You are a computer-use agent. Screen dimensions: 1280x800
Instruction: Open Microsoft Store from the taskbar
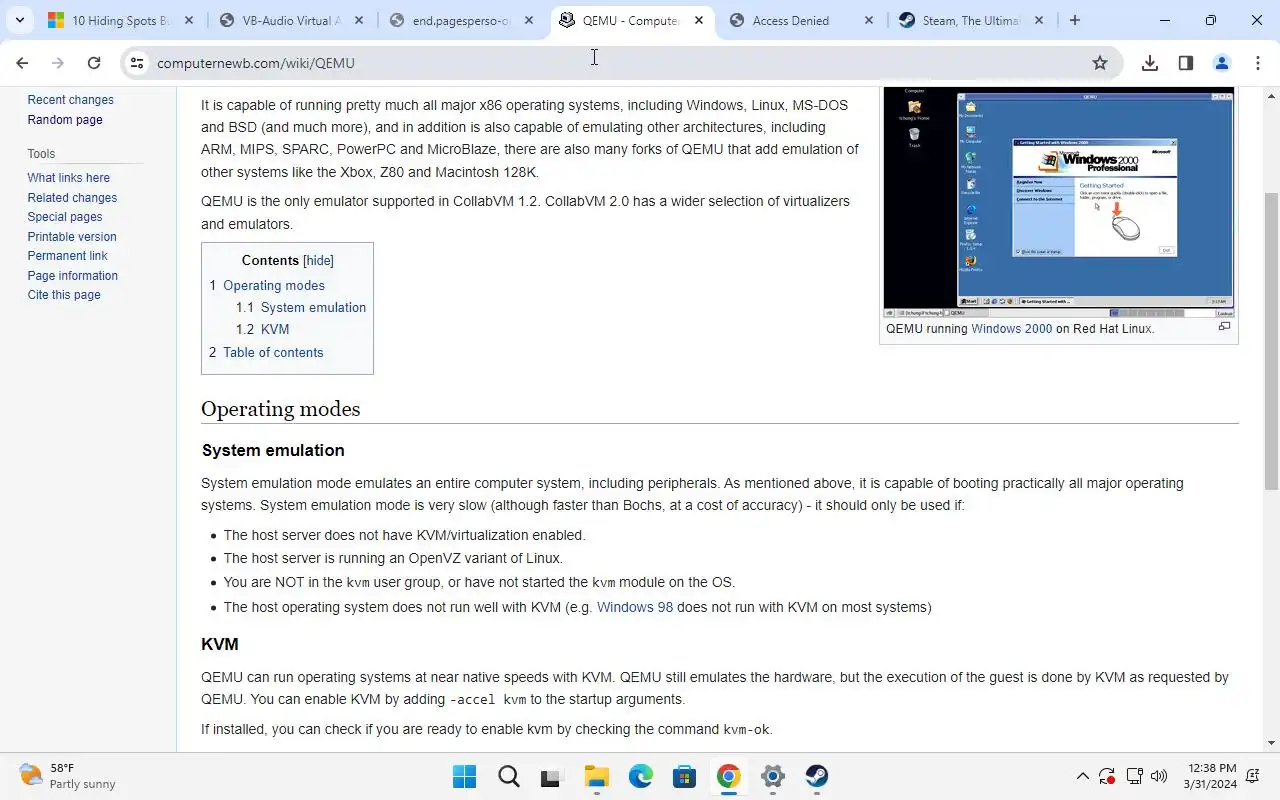pyautogui.click(x=685, y=776)
